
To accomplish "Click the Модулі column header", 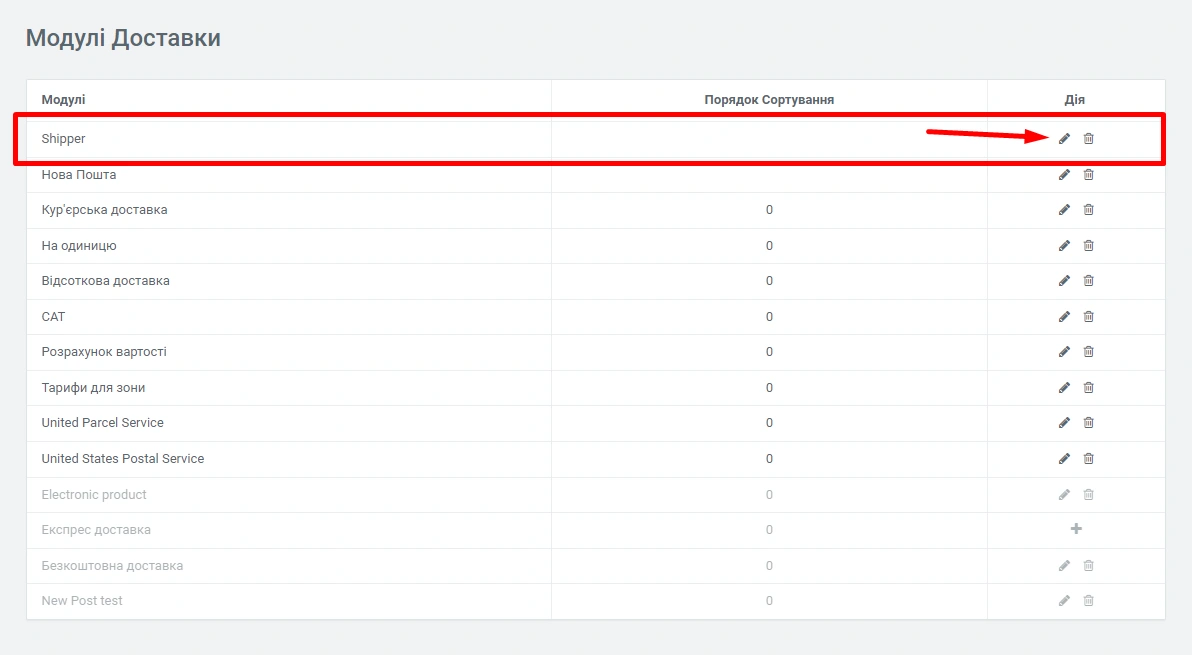I will tap(63, 100).
